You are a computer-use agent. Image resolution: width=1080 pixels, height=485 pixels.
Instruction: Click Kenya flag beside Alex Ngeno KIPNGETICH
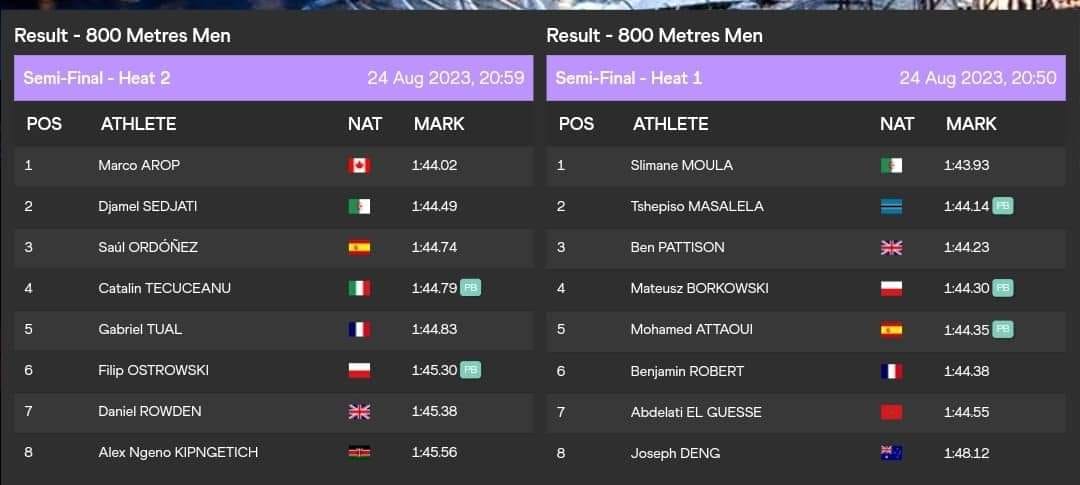coord(359,452)
